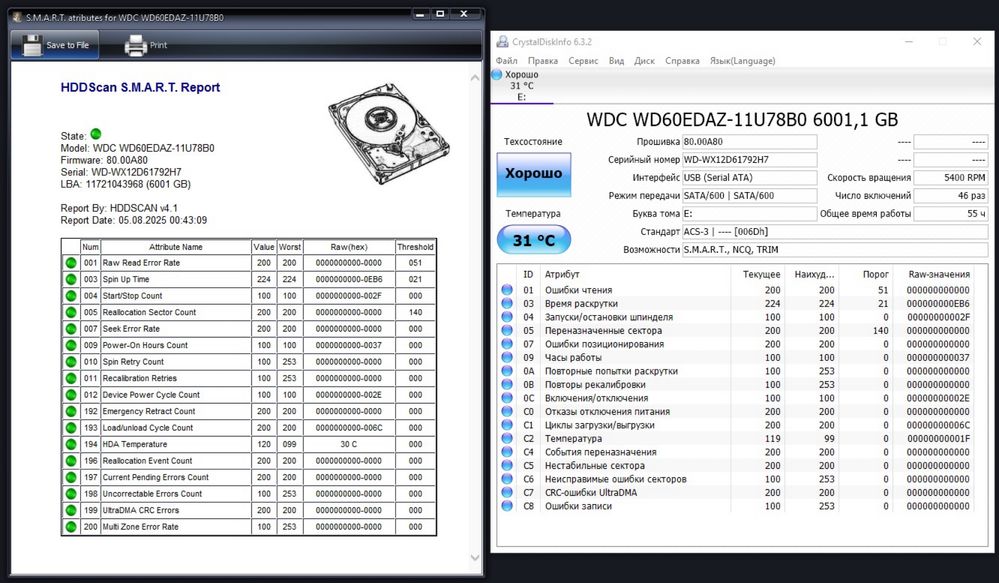Click green status icon for HDA Temperature

point(71,444)
